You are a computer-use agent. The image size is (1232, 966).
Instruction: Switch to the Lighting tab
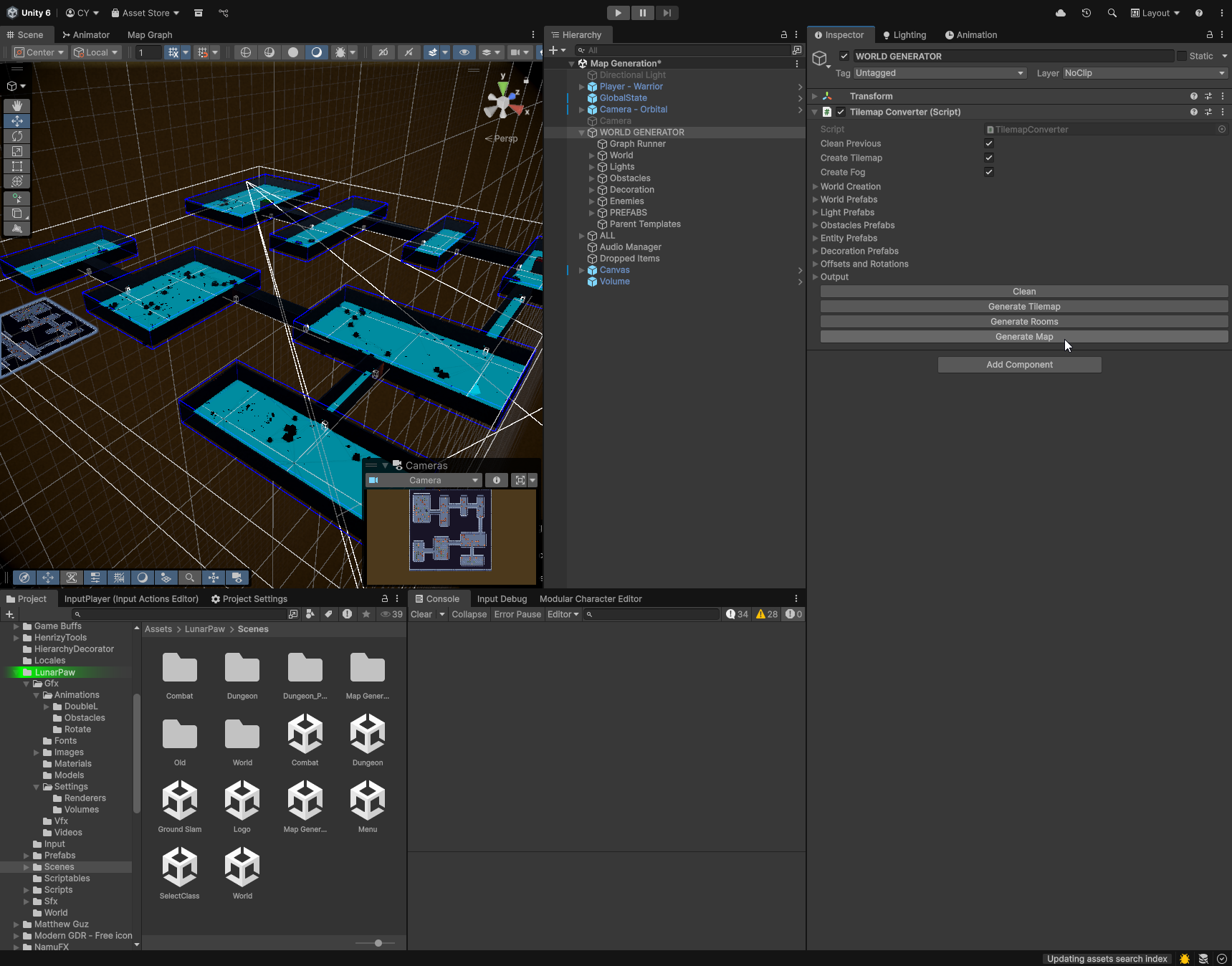point(904,35)
